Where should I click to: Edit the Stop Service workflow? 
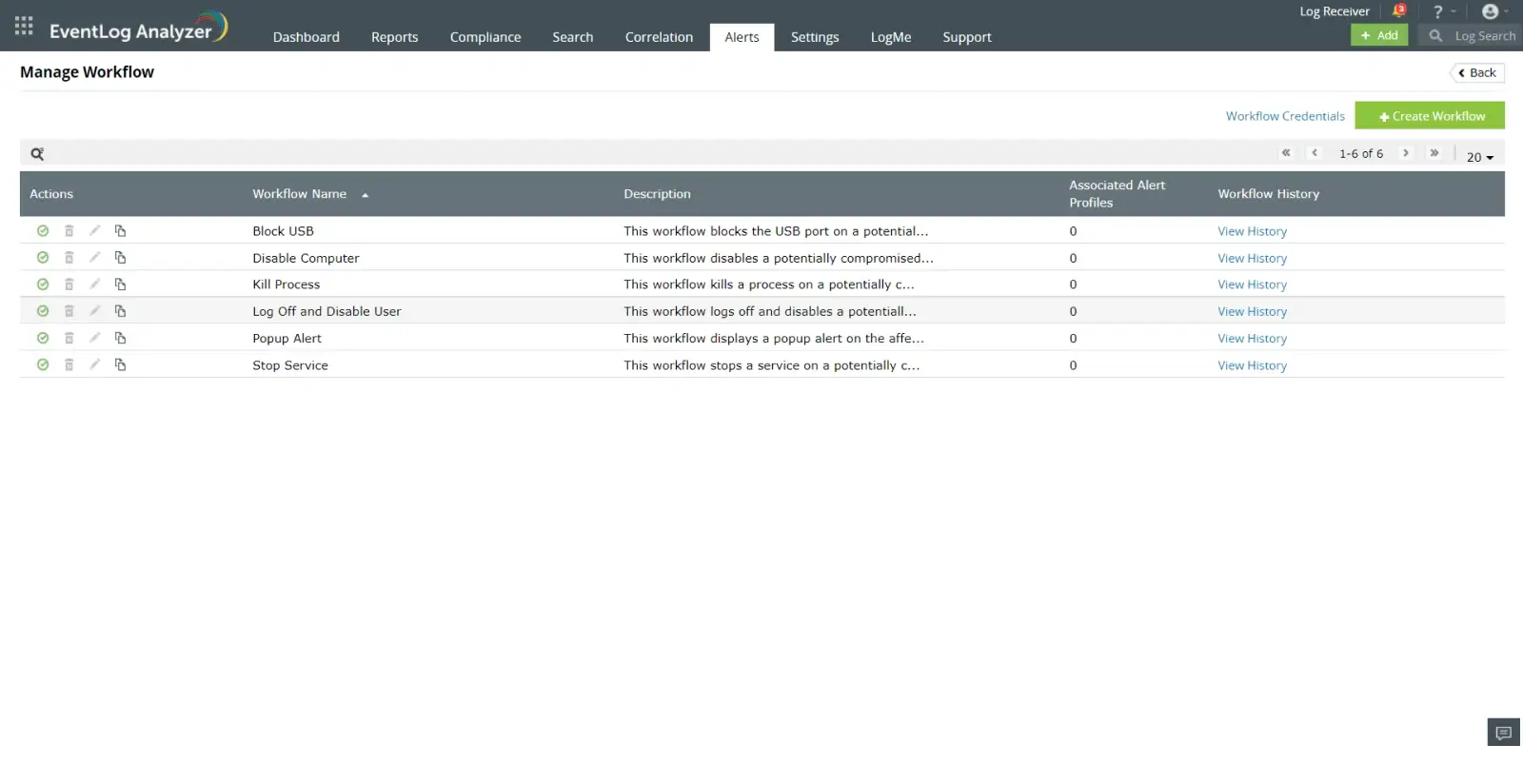tap(94, 363)
